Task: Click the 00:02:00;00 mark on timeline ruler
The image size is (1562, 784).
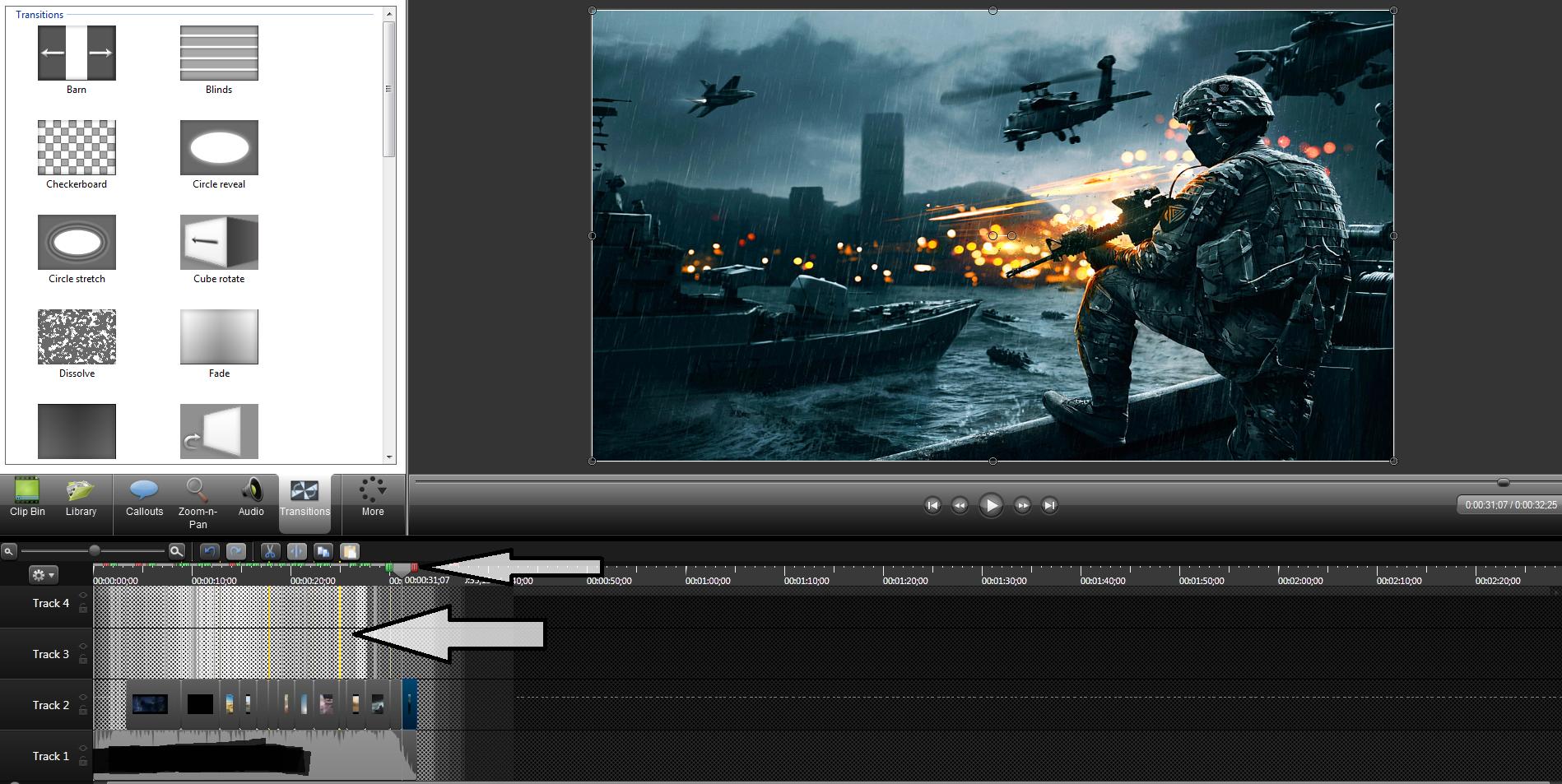Action: [1300, 581]
